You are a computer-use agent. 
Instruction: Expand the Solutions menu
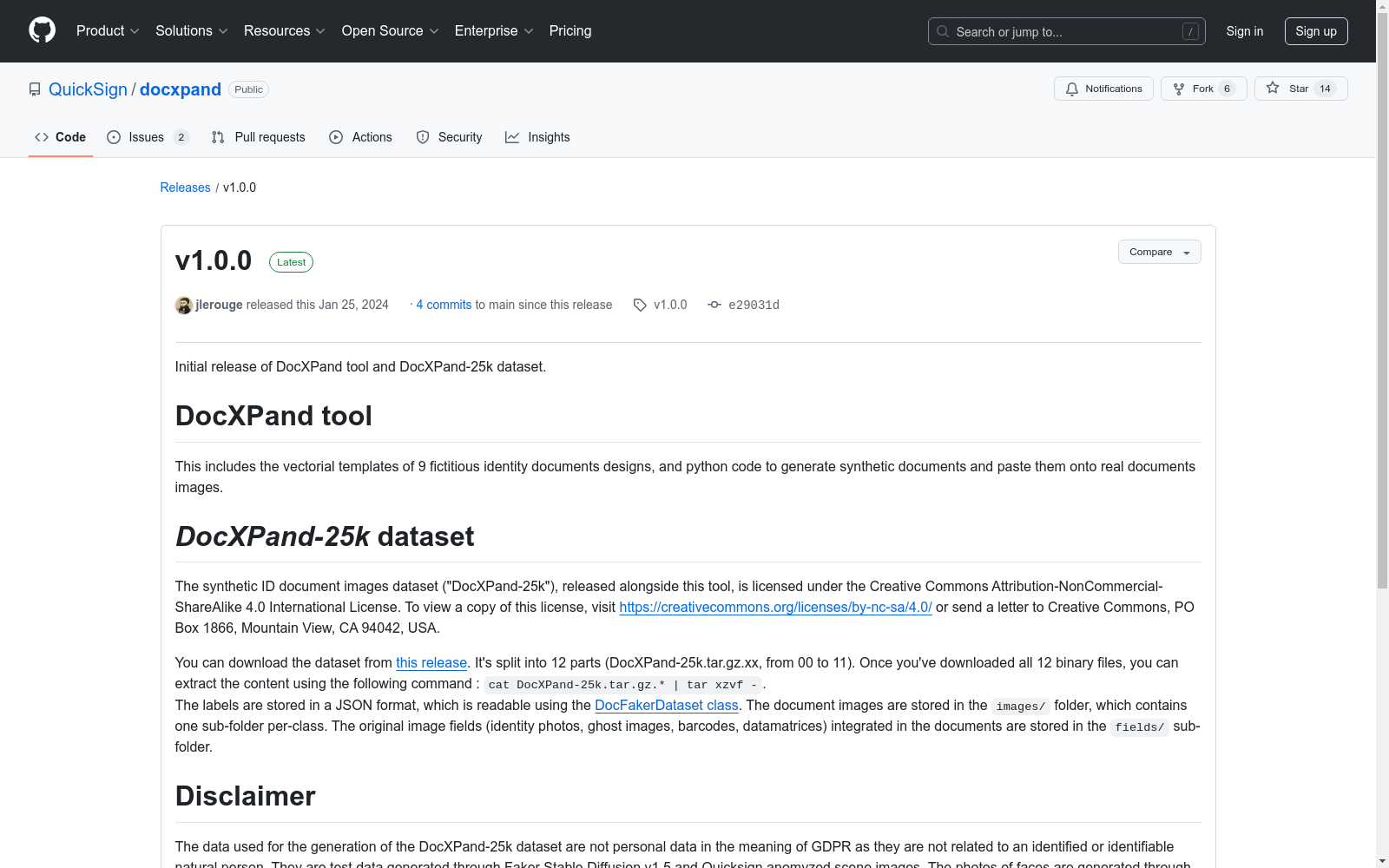click(x=192, y=30)
